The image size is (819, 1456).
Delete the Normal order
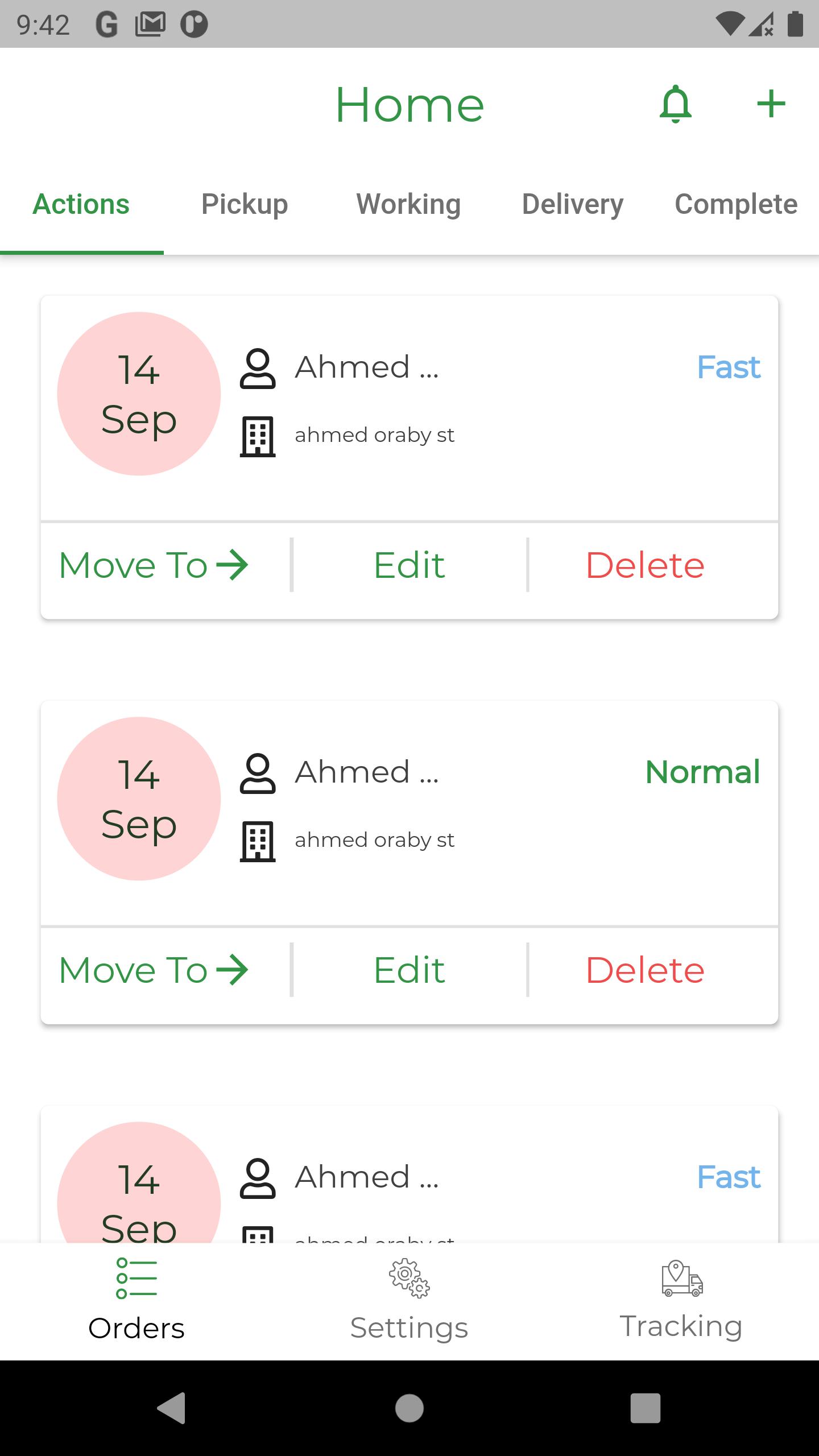point(646,970)
